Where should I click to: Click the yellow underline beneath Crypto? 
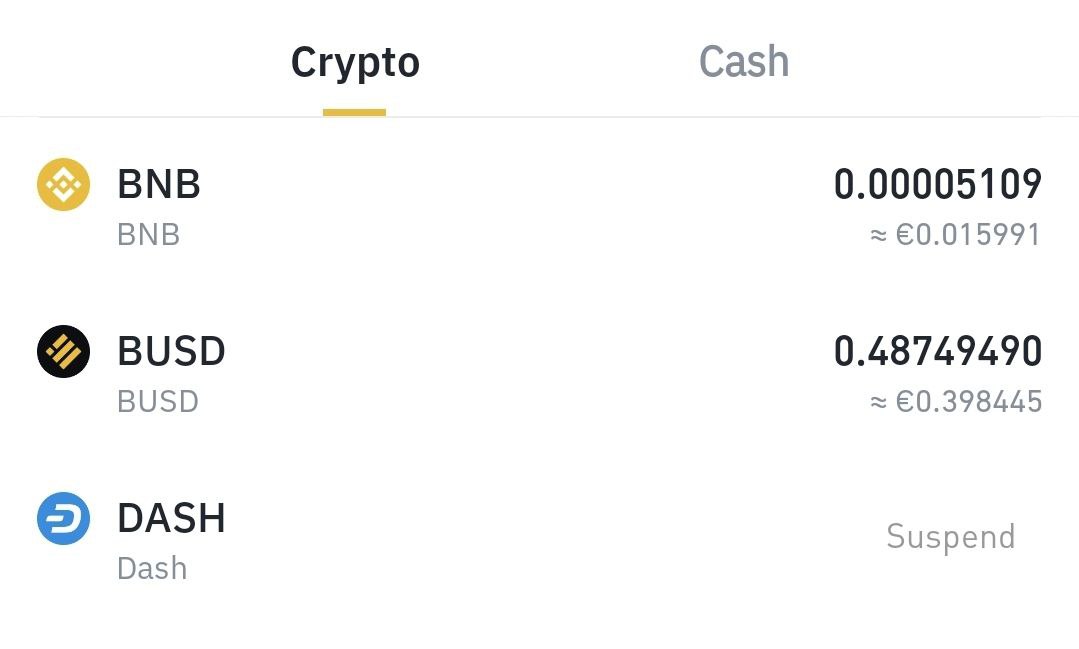pos(354,112)
